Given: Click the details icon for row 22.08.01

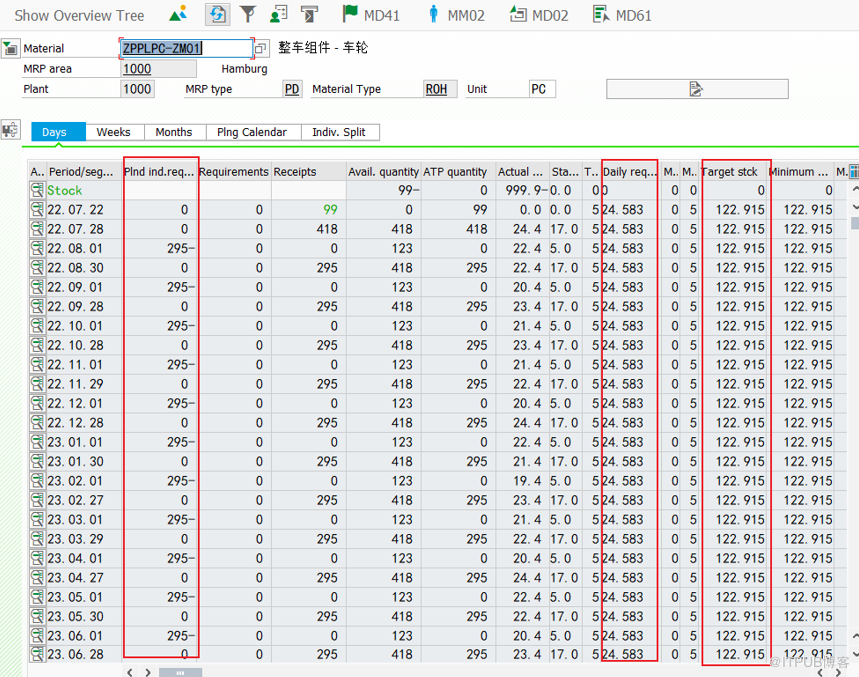Looking at the screenshot, I should click(x=37, y=248).
